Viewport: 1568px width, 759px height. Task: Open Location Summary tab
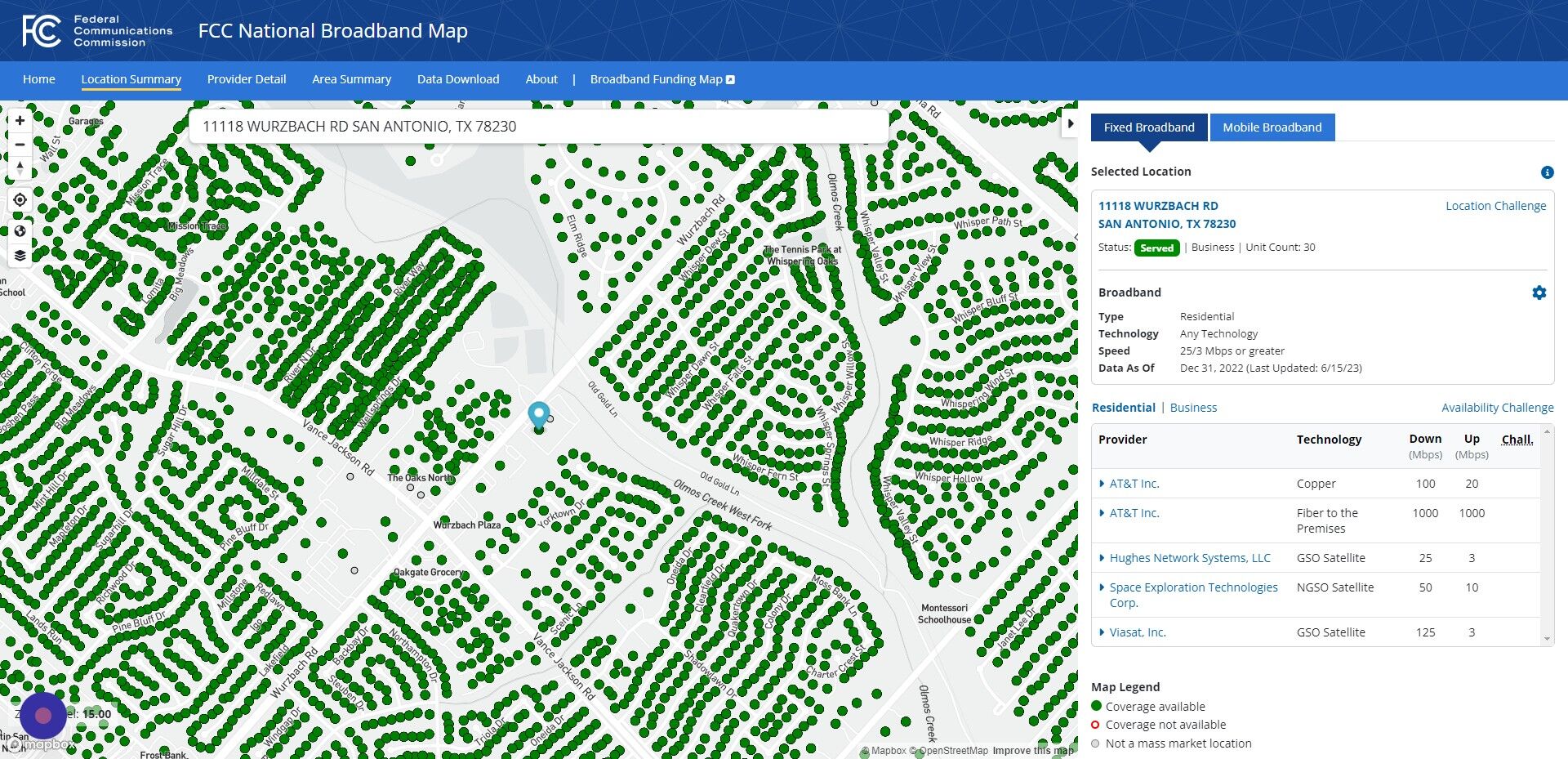point(131,79)
